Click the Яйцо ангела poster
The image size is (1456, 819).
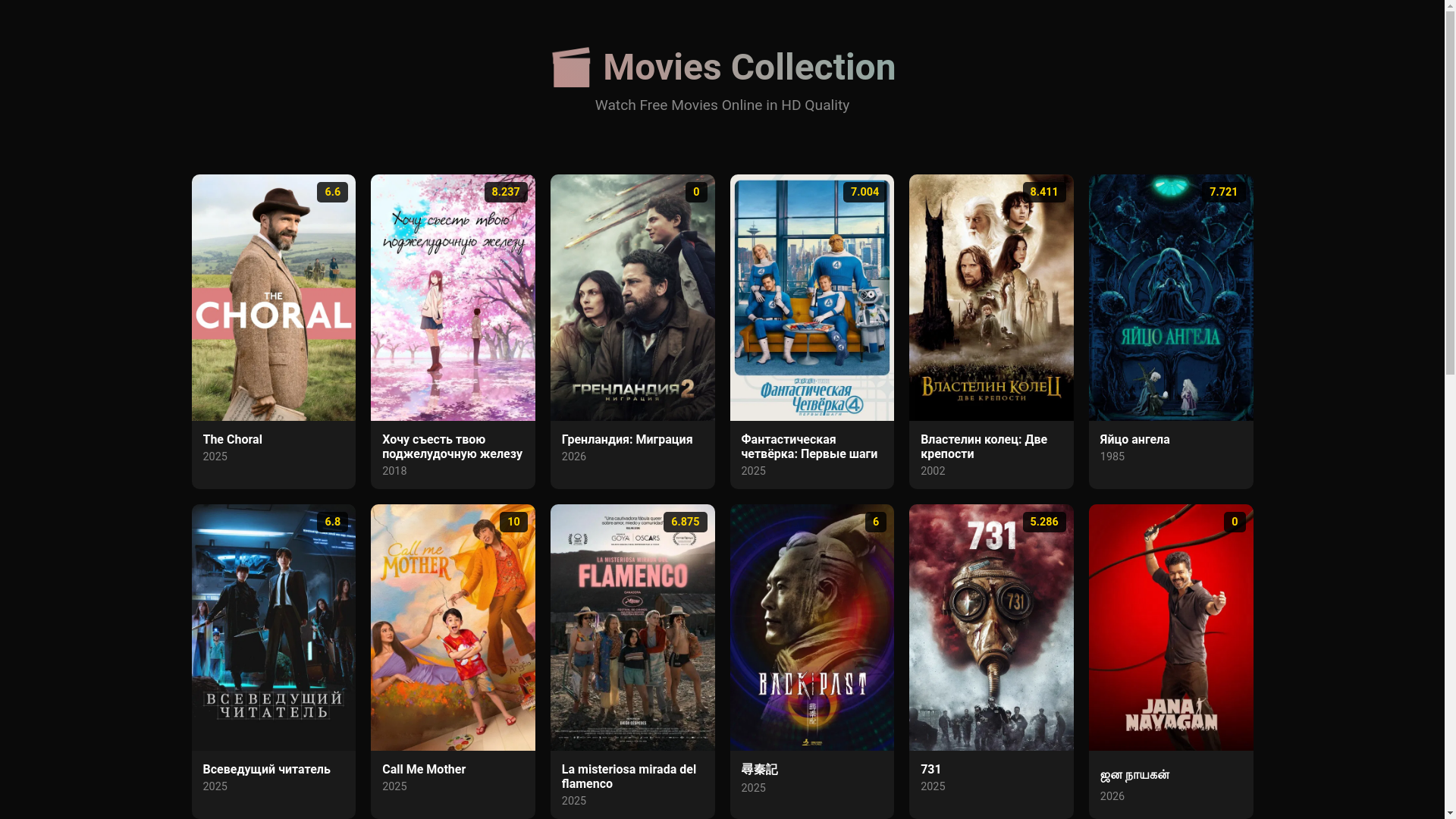(1171, 297)
